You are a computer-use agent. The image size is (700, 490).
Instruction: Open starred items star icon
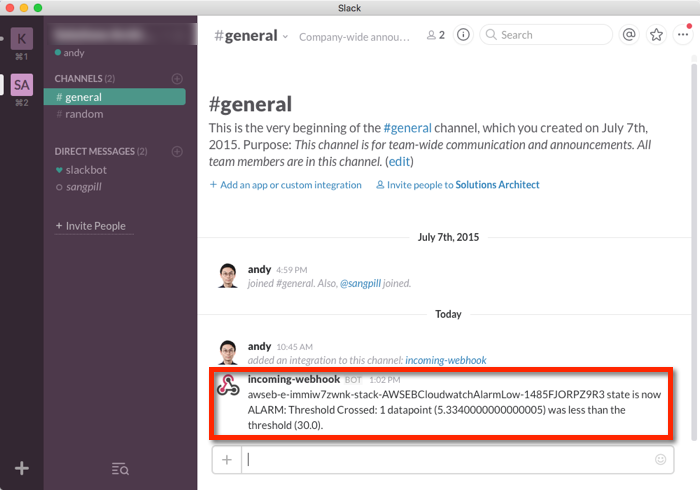656,35
